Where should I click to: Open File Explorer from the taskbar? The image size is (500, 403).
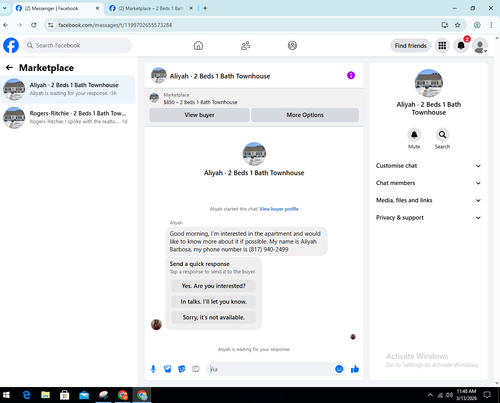(x=45, y=395)
